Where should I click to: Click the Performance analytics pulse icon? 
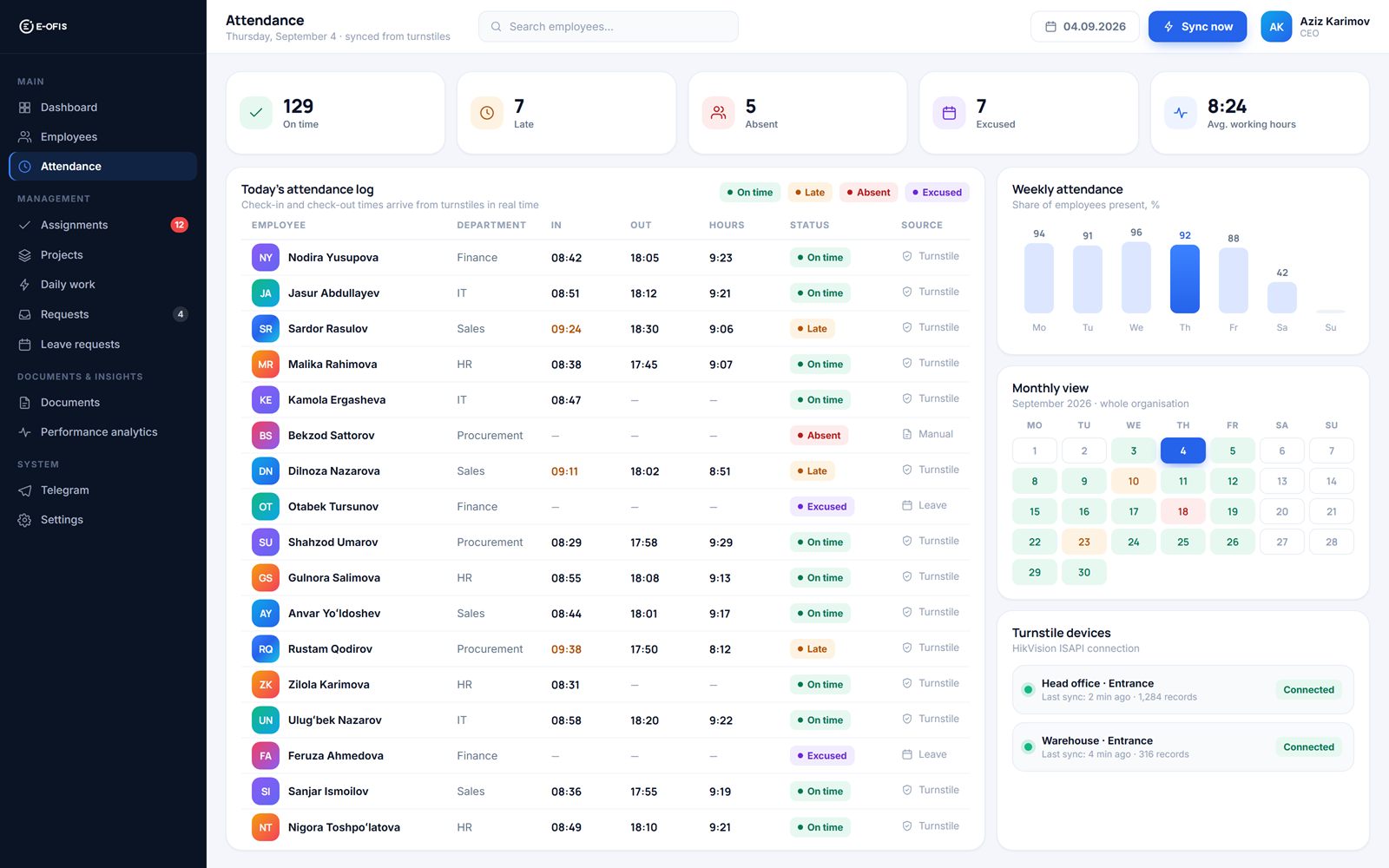point(24,432)
